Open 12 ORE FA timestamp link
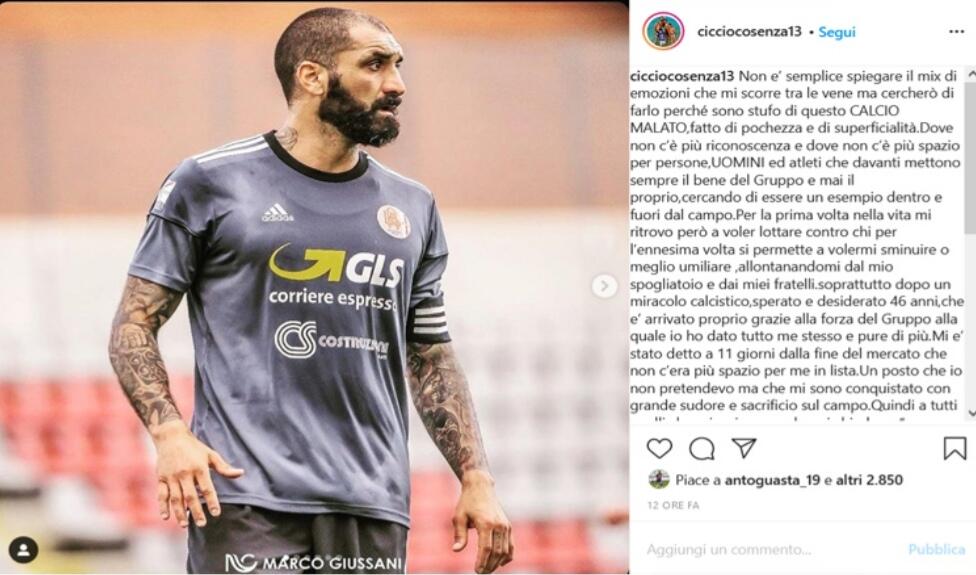This screenshot has width=976, height=575. tap(673, 505)
